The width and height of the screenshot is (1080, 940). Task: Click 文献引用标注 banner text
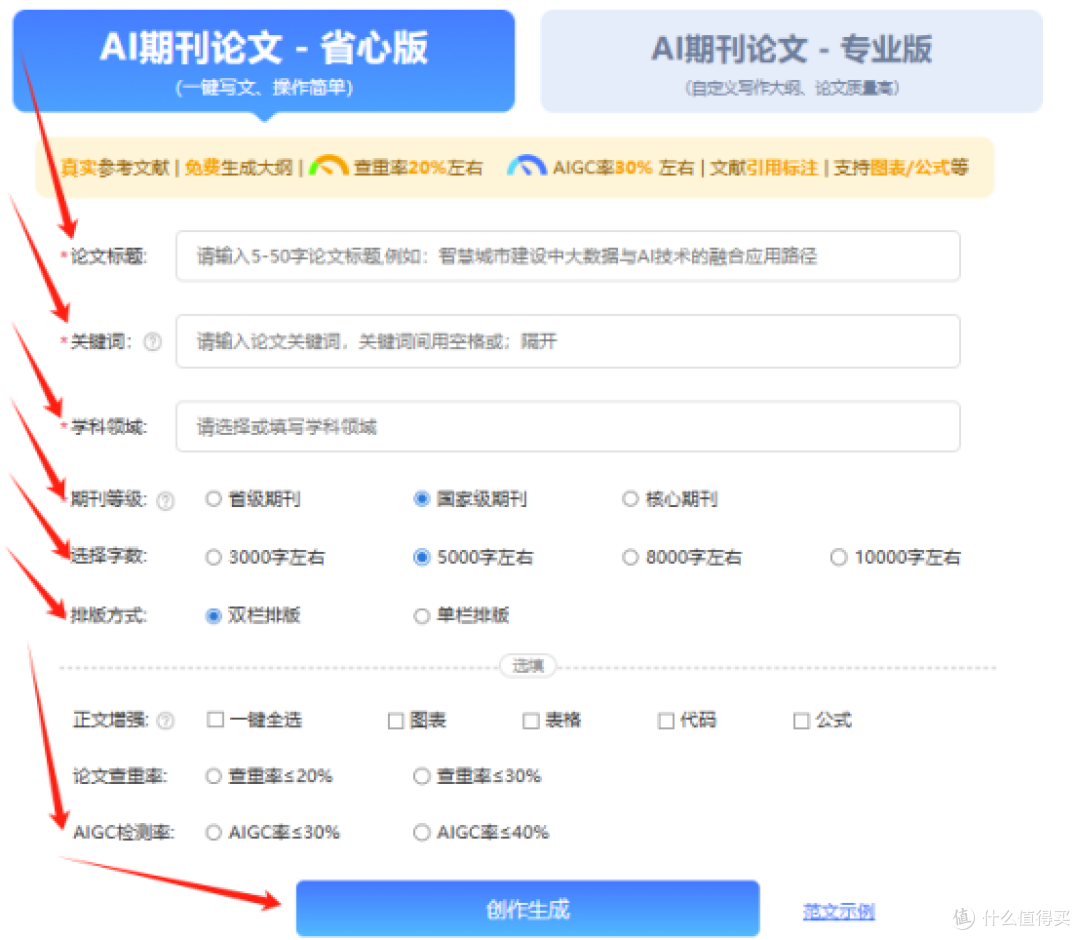click(x=764, y=167)
